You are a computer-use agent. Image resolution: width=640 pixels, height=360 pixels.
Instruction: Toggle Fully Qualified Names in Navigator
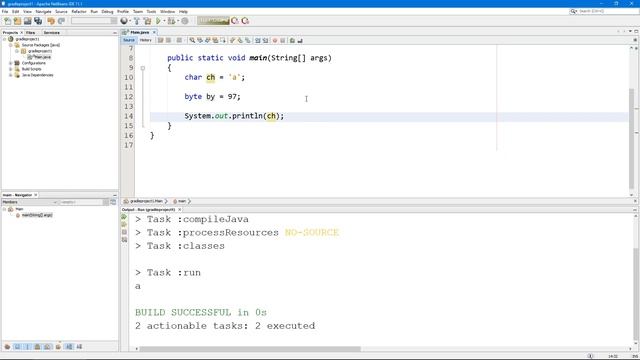click(58, 347)
